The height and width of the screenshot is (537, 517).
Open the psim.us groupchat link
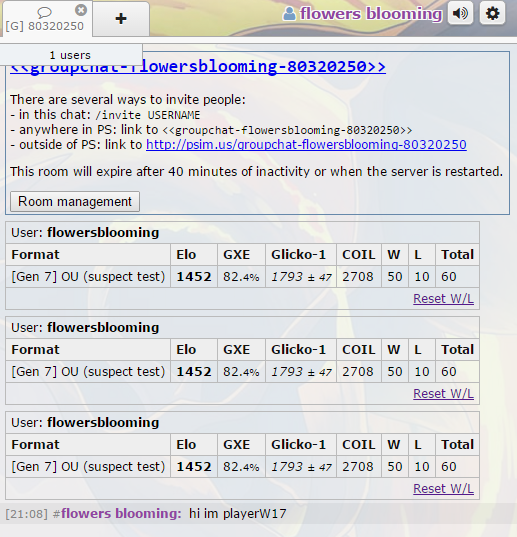306,145
